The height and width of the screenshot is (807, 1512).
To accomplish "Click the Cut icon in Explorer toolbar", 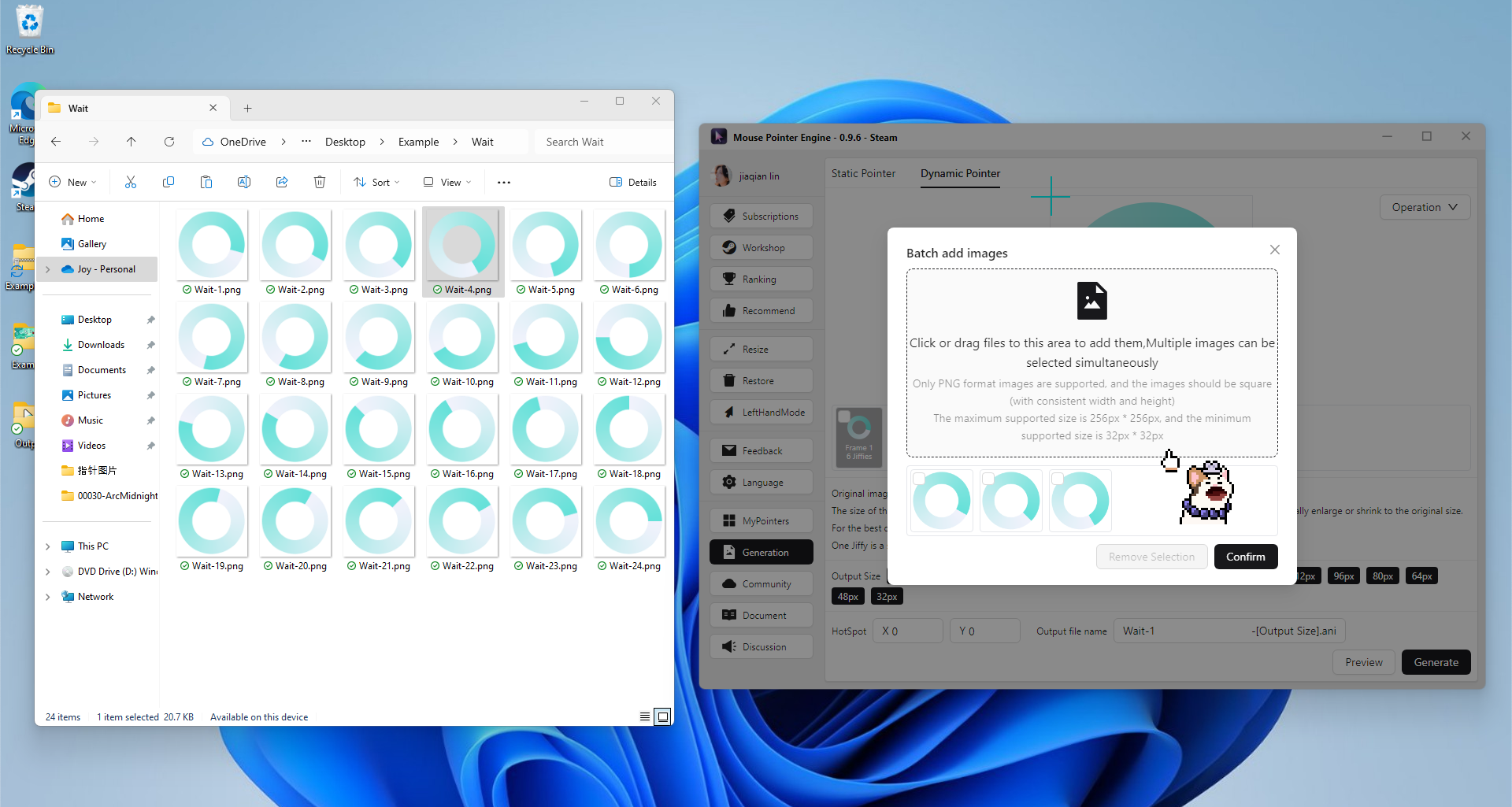I will 131,183.
